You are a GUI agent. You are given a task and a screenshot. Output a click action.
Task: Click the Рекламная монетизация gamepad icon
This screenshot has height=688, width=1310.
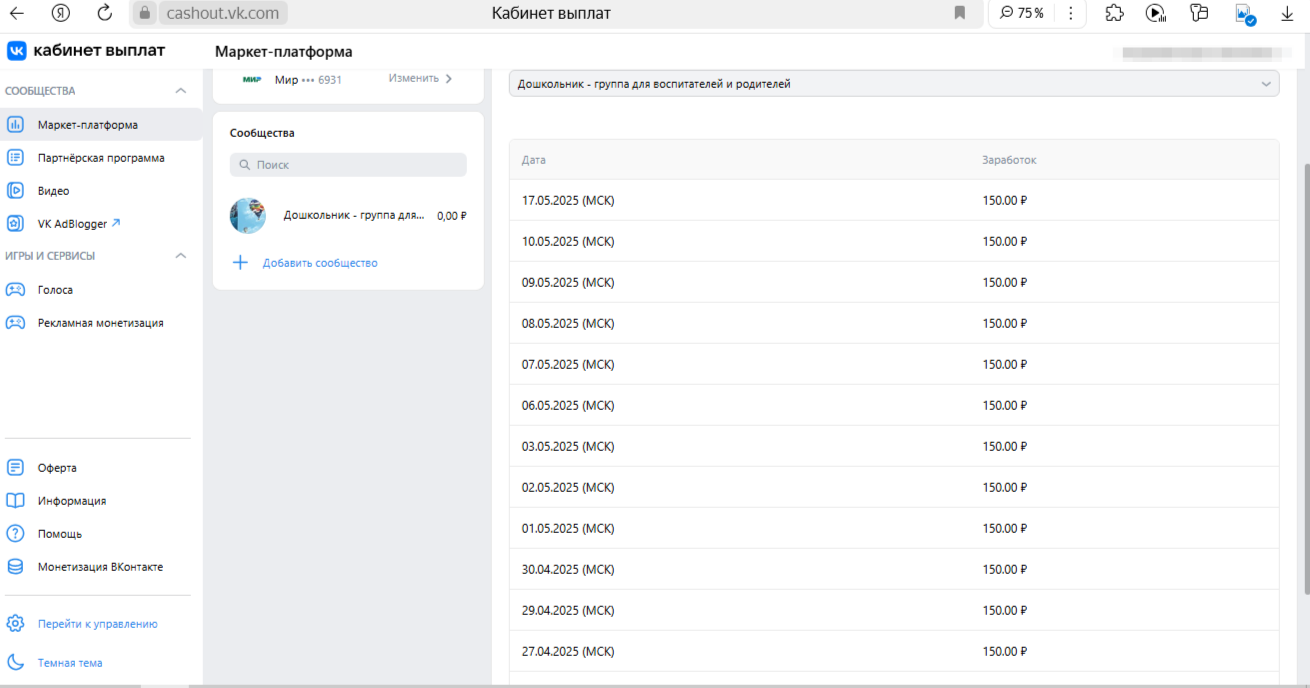point(15,323)
